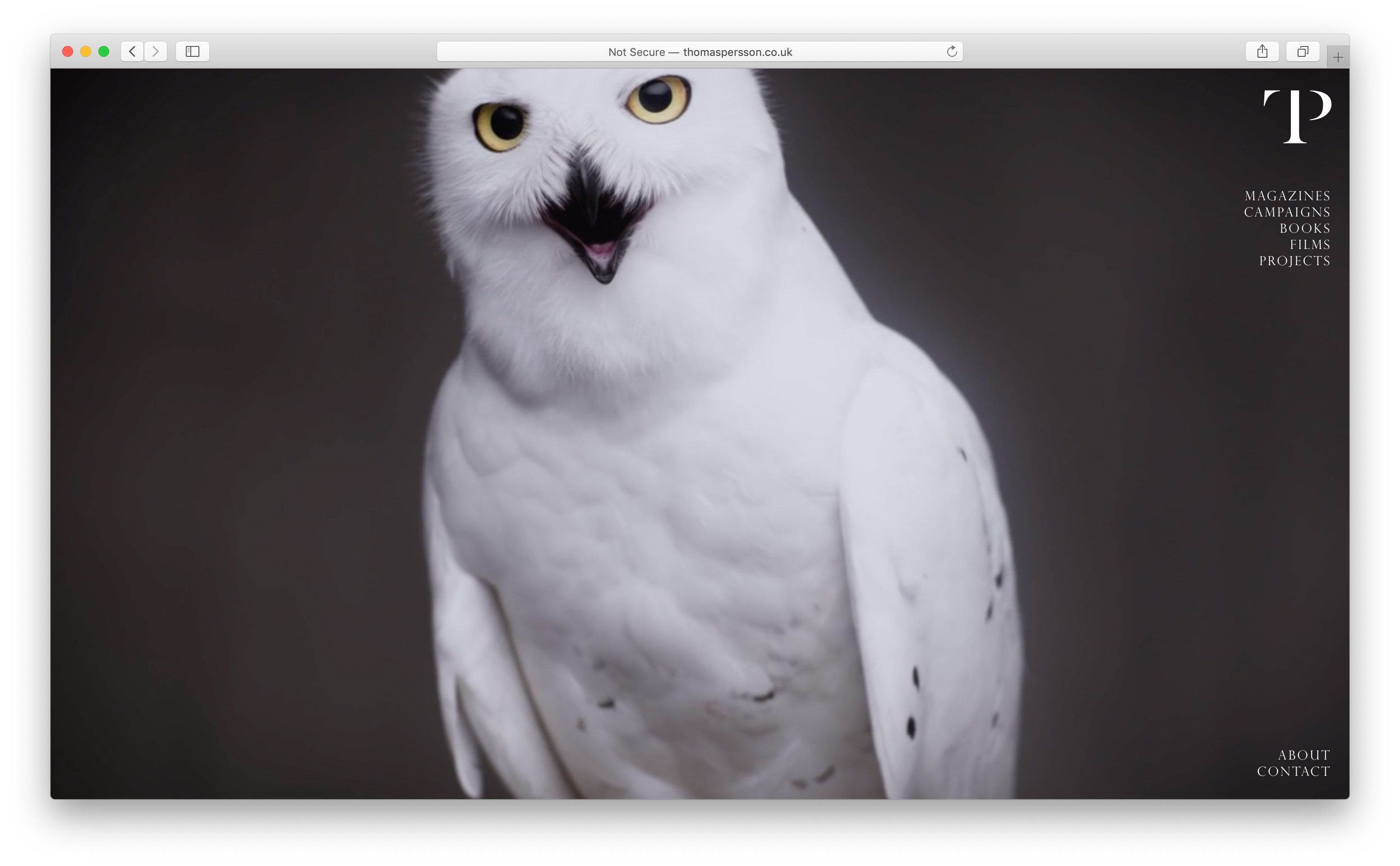Open the MAGAZINES section
This screenshot has width=1400, height=866.
[x=1287, y=196]
